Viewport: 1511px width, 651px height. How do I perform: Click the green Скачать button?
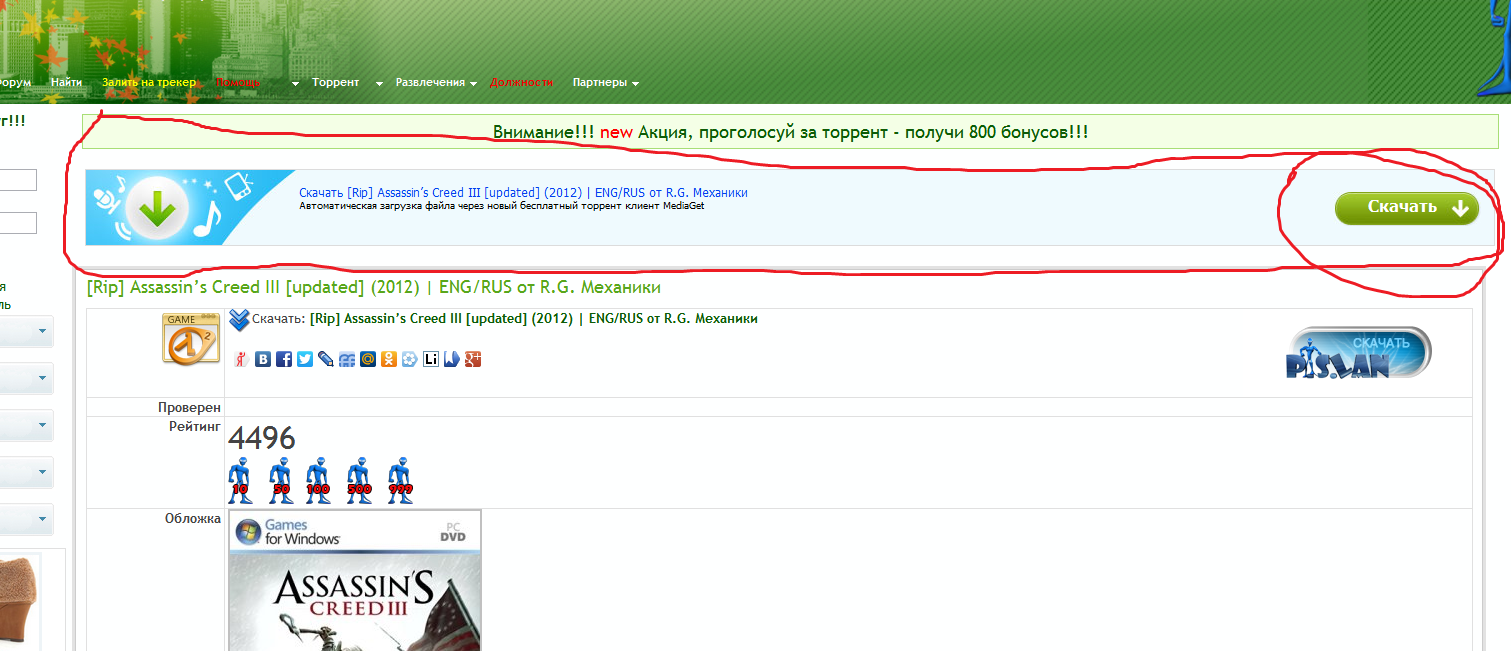point(1406,208)
